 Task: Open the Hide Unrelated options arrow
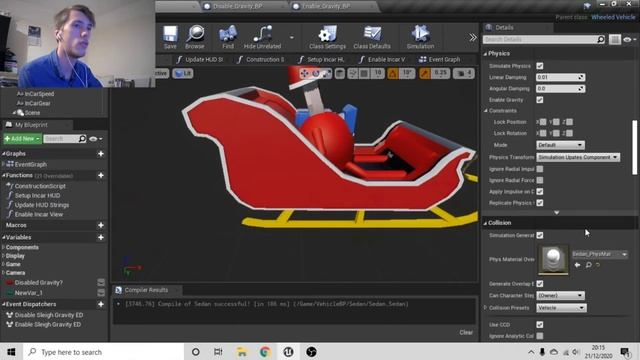(291, 37)
